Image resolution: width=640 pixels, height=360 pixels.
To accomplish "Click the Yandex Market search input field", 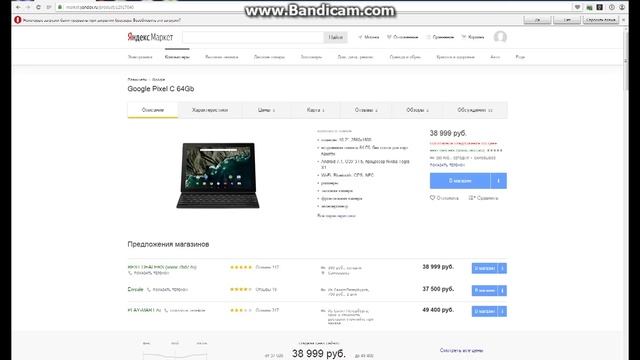I will tap(253, 37).
